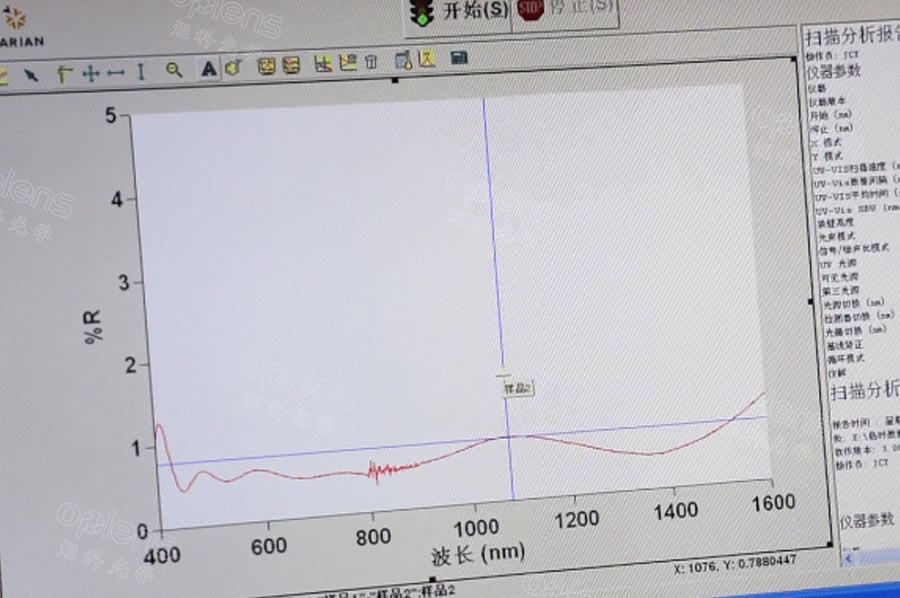Click the tracking cursor icon left of crosshair
This screenshot has width=900, height=598.
coord(65,72)
